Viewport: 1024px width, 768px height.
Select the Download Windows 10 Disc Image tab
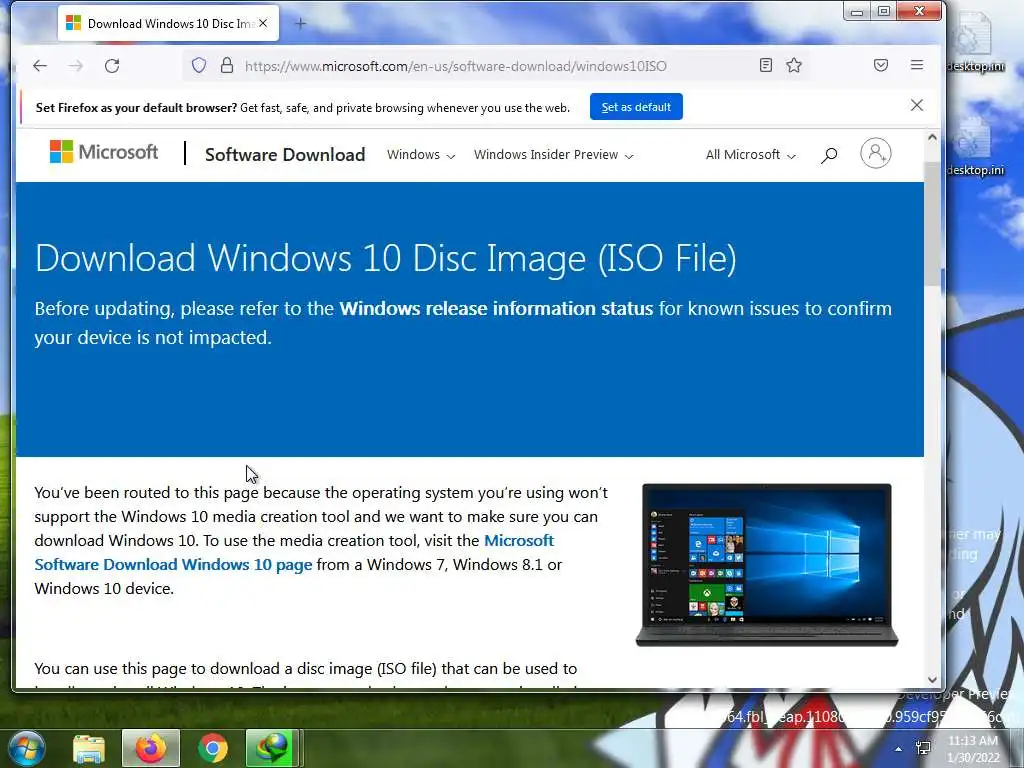click(x=168, y=24)
